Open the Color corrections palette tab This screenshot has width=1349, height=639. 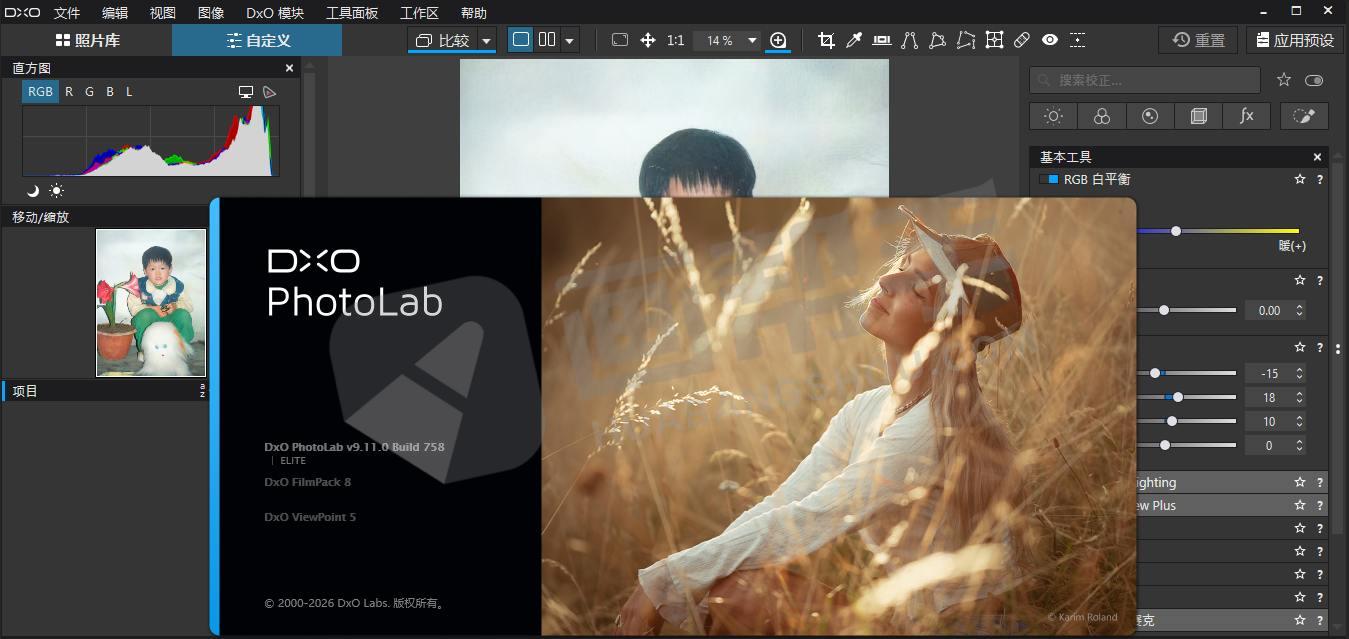click(1102, 116)
